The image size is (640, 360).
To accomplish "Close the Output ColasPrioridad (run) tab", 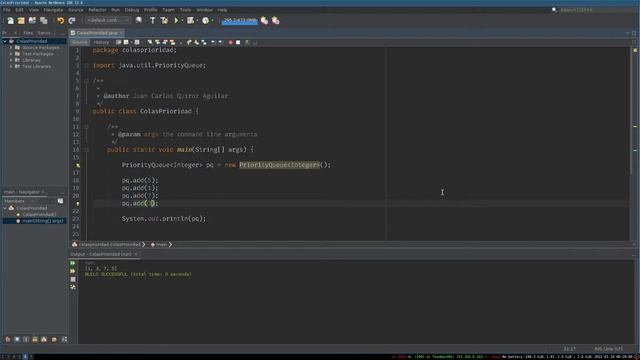I will (136, 254).
